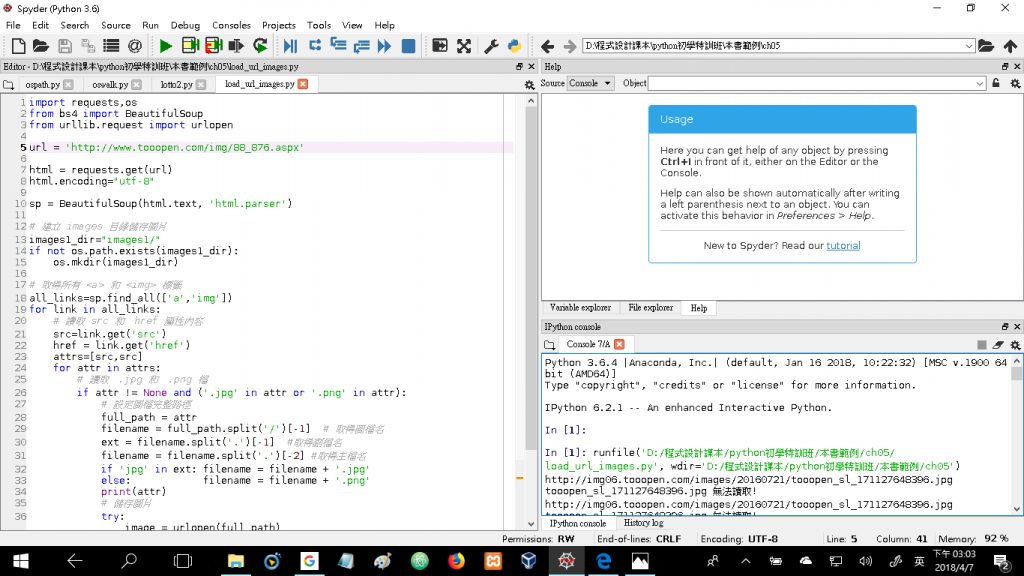This screenshot has width=1024, height=576.
Task: Expand the working directory path dropdown
Action: point(968,46)
